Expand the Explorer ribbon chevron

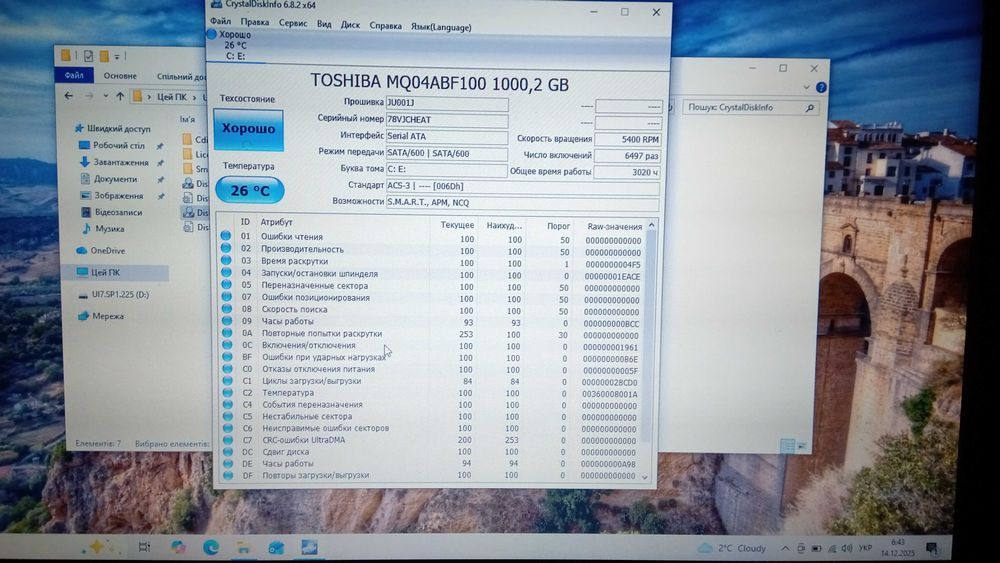[806, 87]
